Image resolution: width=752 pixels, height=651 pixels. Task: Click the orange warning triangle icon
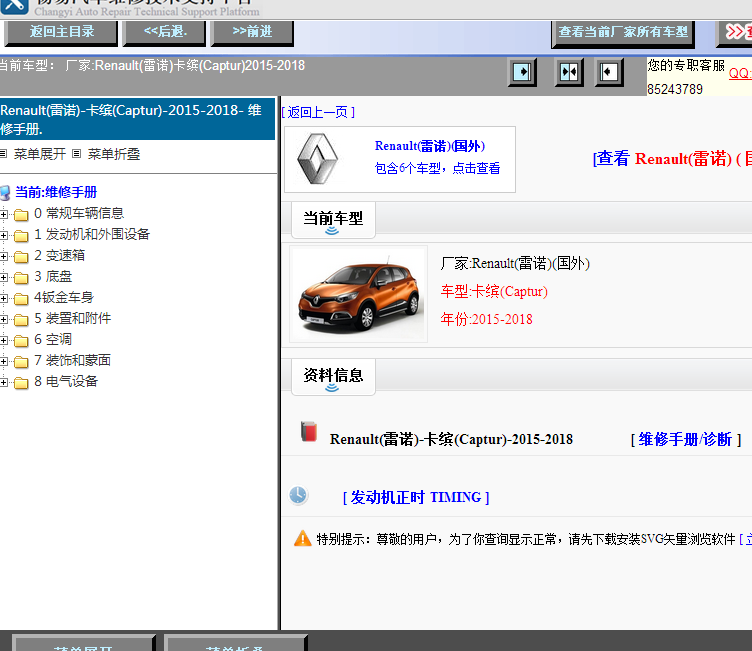[303, 538]
